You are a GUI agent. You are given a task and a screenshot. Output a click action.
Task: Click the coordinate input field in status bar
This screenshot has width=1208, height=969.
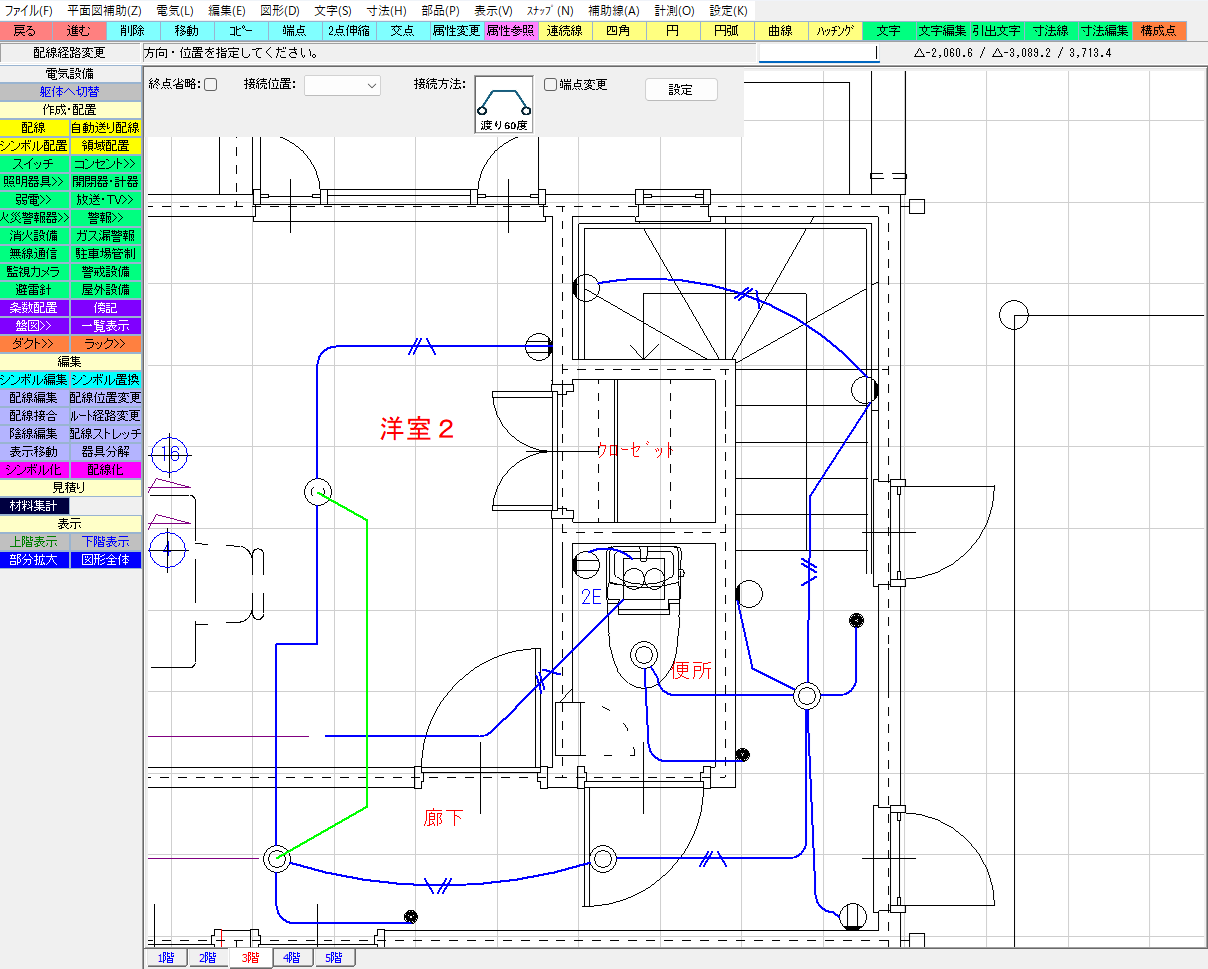pos(818,53)
